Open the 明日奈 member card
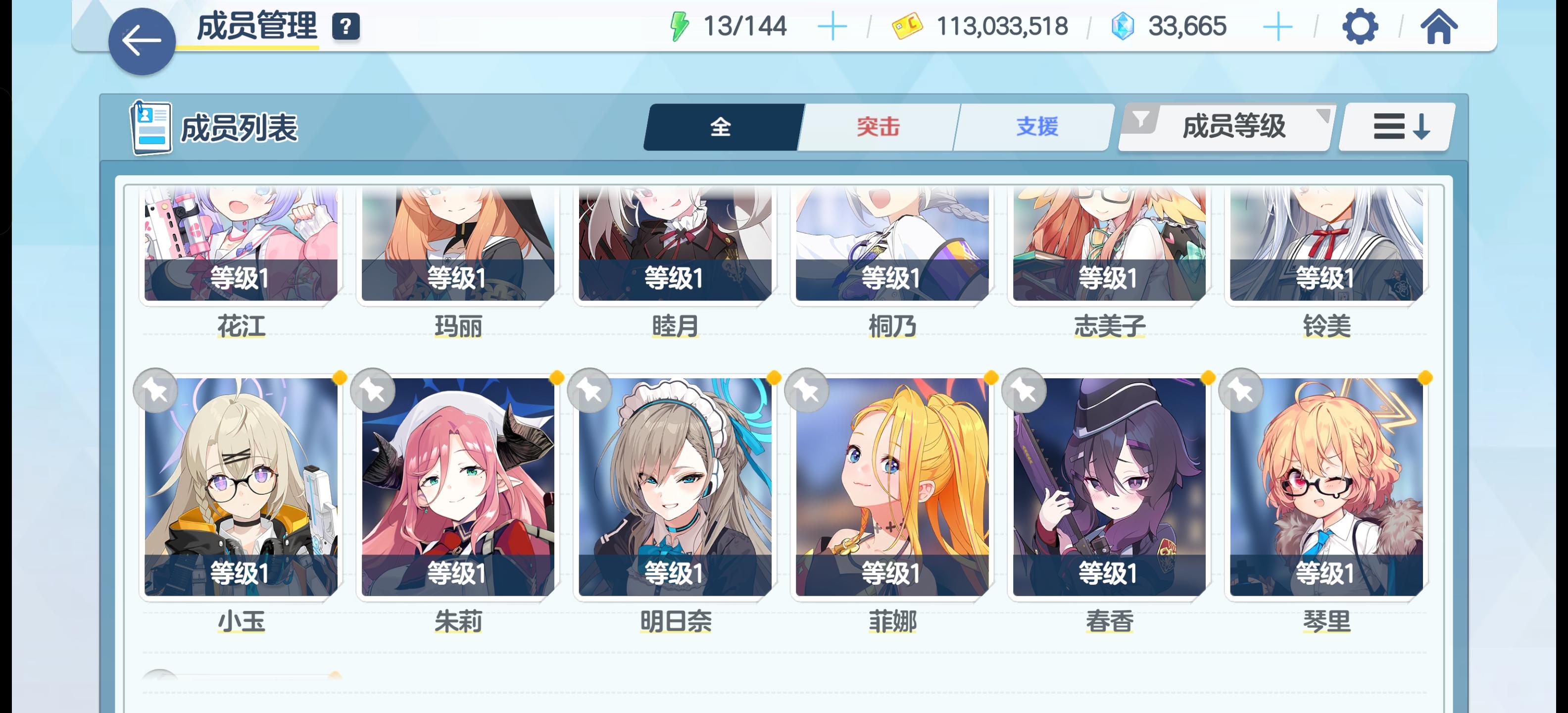The width and height of the screenshot is (1568, 713). 675,487
